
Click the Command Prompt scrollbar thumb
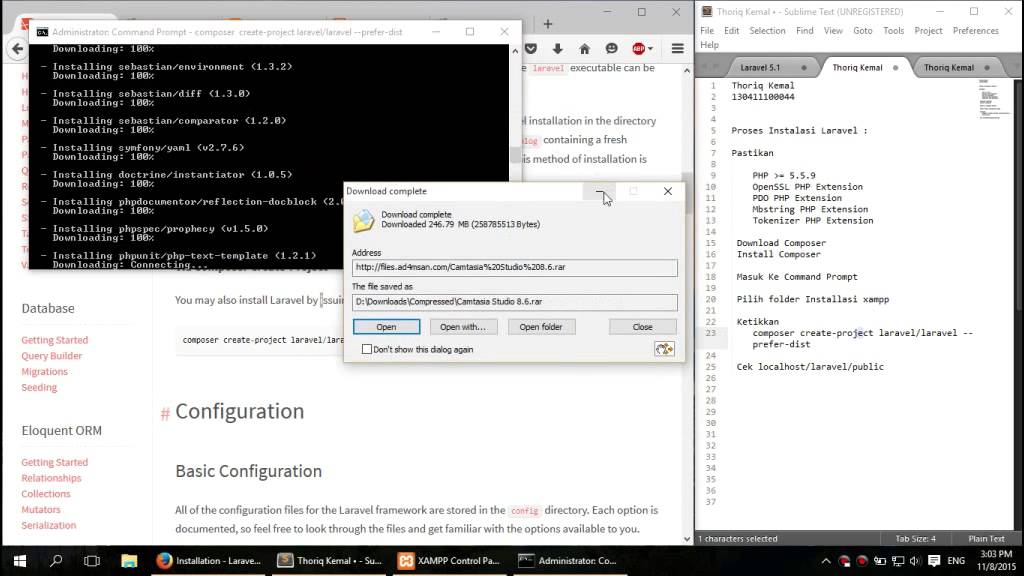point(515,155)
